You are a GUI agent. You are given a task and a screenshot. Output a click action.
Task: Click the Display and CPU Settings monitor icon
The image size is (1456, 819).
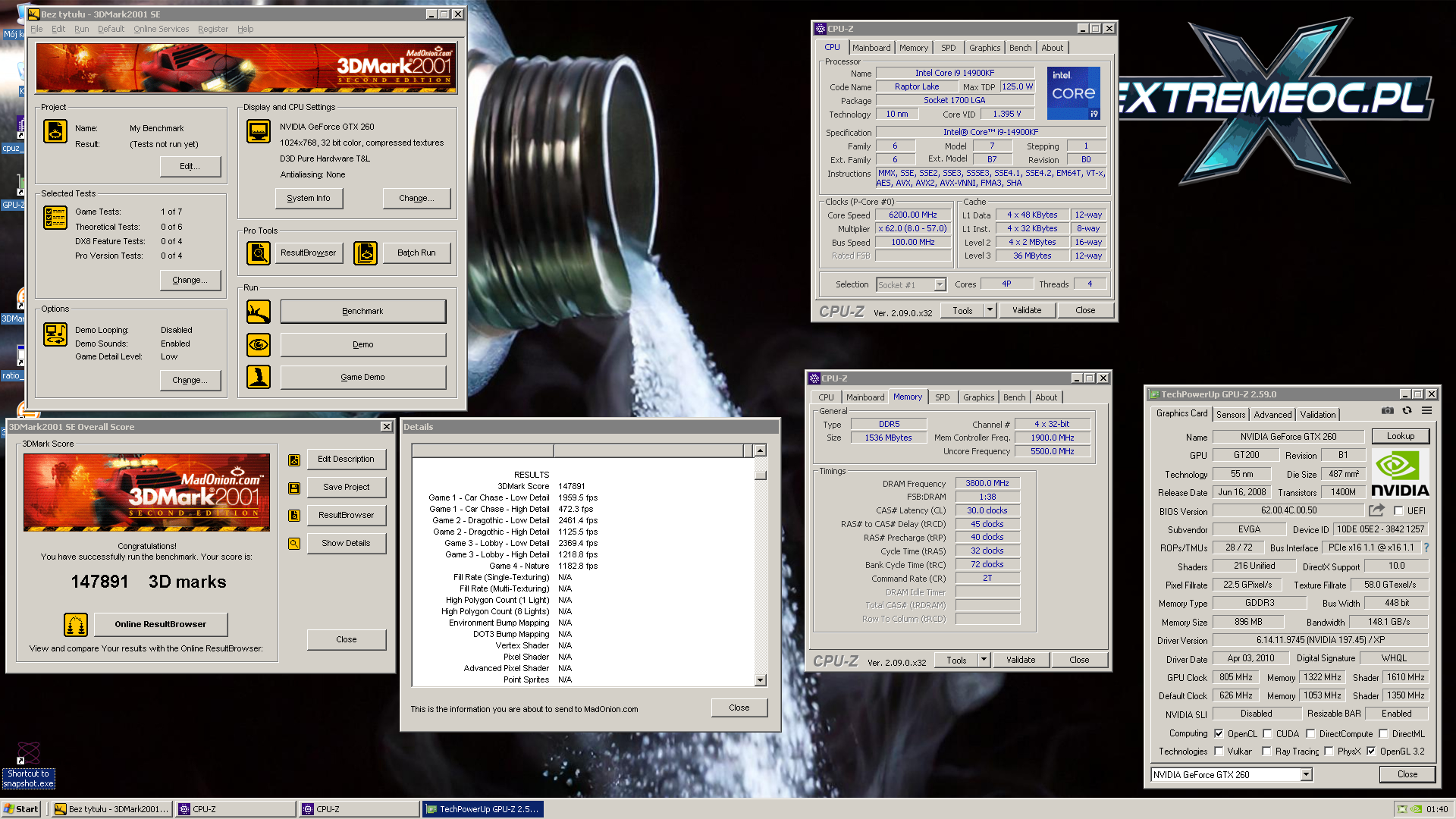(259, 132)
